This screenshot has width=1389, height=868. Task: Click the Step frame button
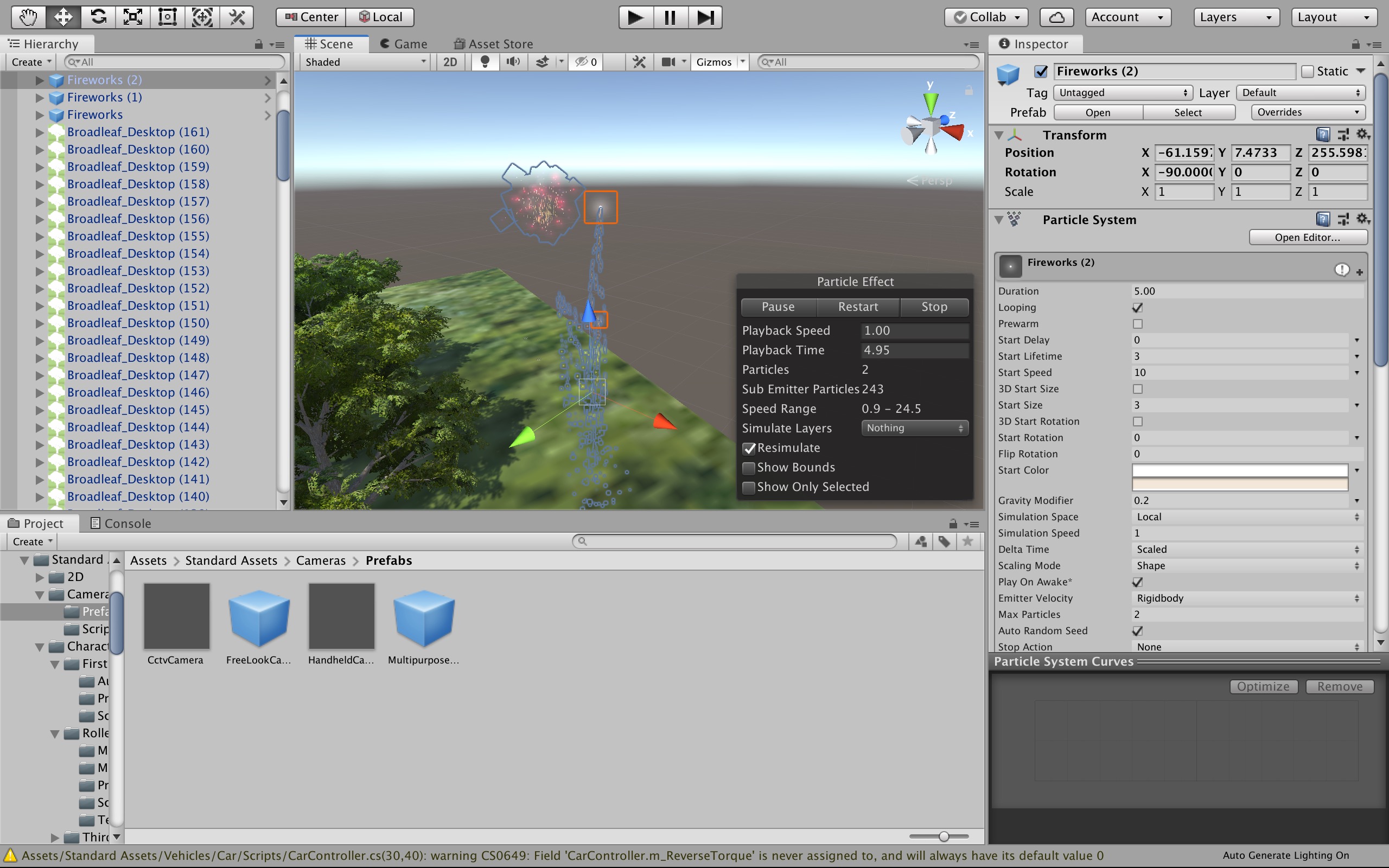click(x=705, y=17)
